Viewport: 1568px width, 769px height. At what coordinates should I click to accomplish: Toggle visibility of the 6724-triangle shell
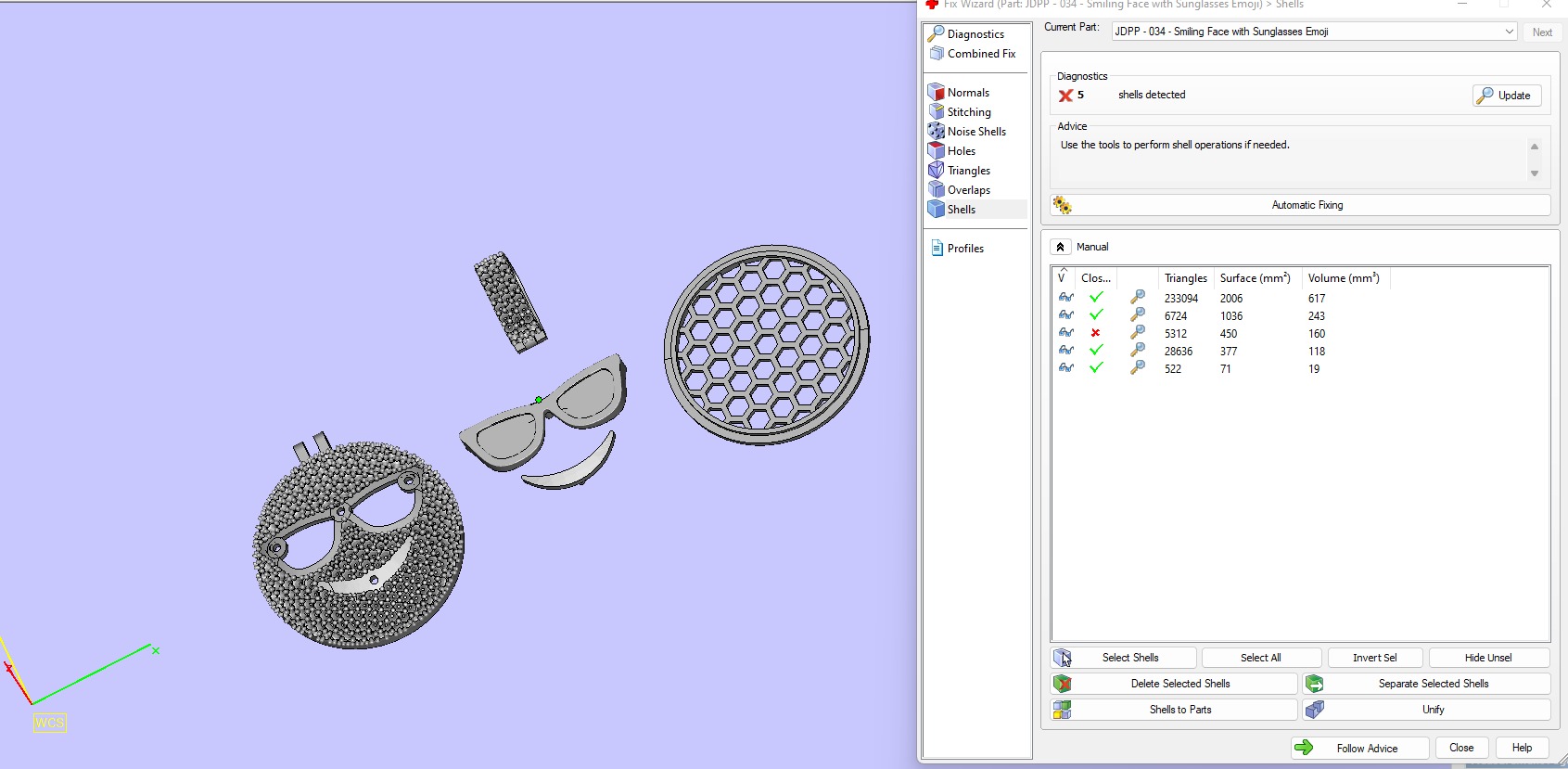1066,315
